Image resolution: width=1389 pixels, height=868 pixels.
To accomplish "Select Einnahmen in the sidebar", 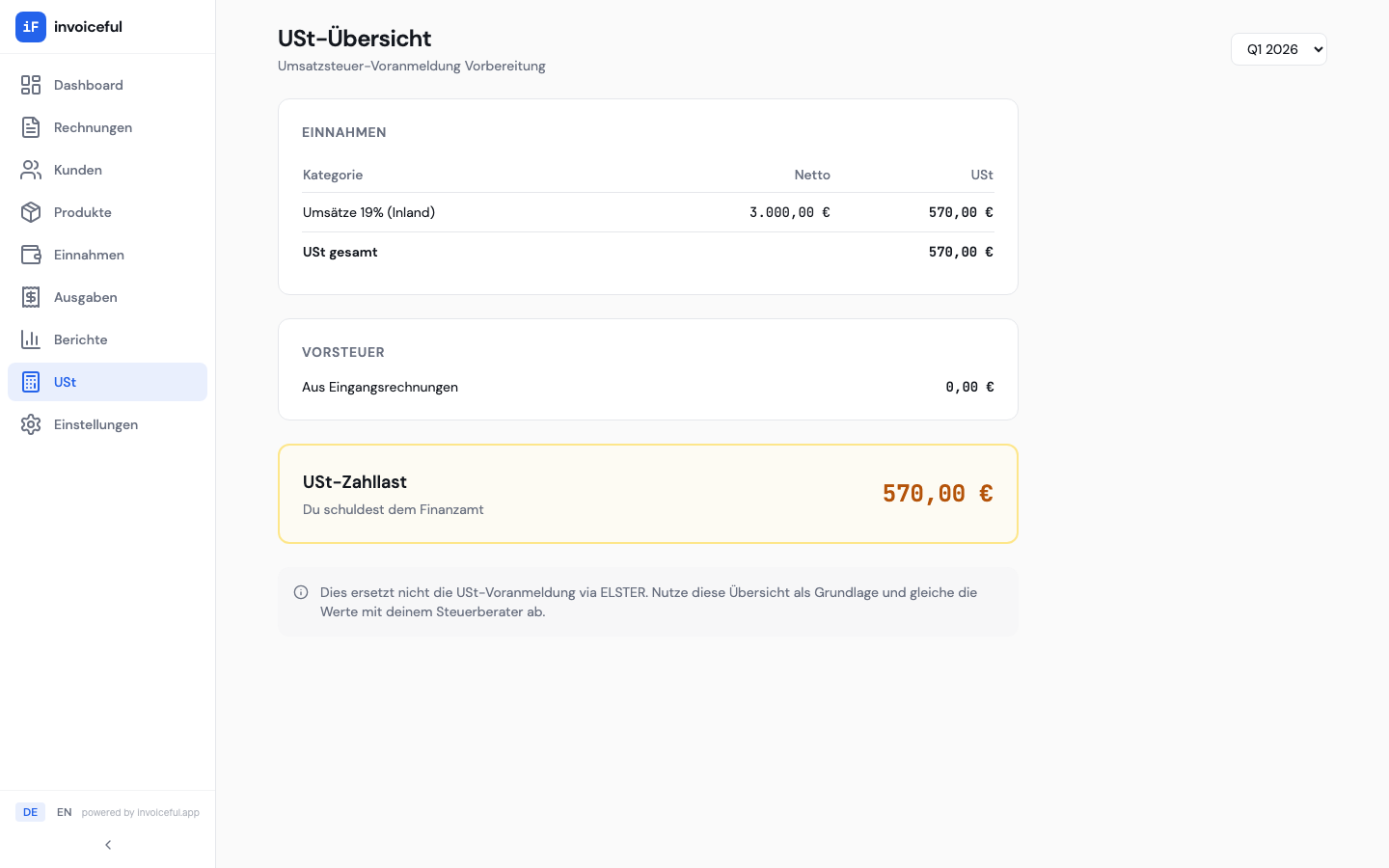I will [107, 255].
